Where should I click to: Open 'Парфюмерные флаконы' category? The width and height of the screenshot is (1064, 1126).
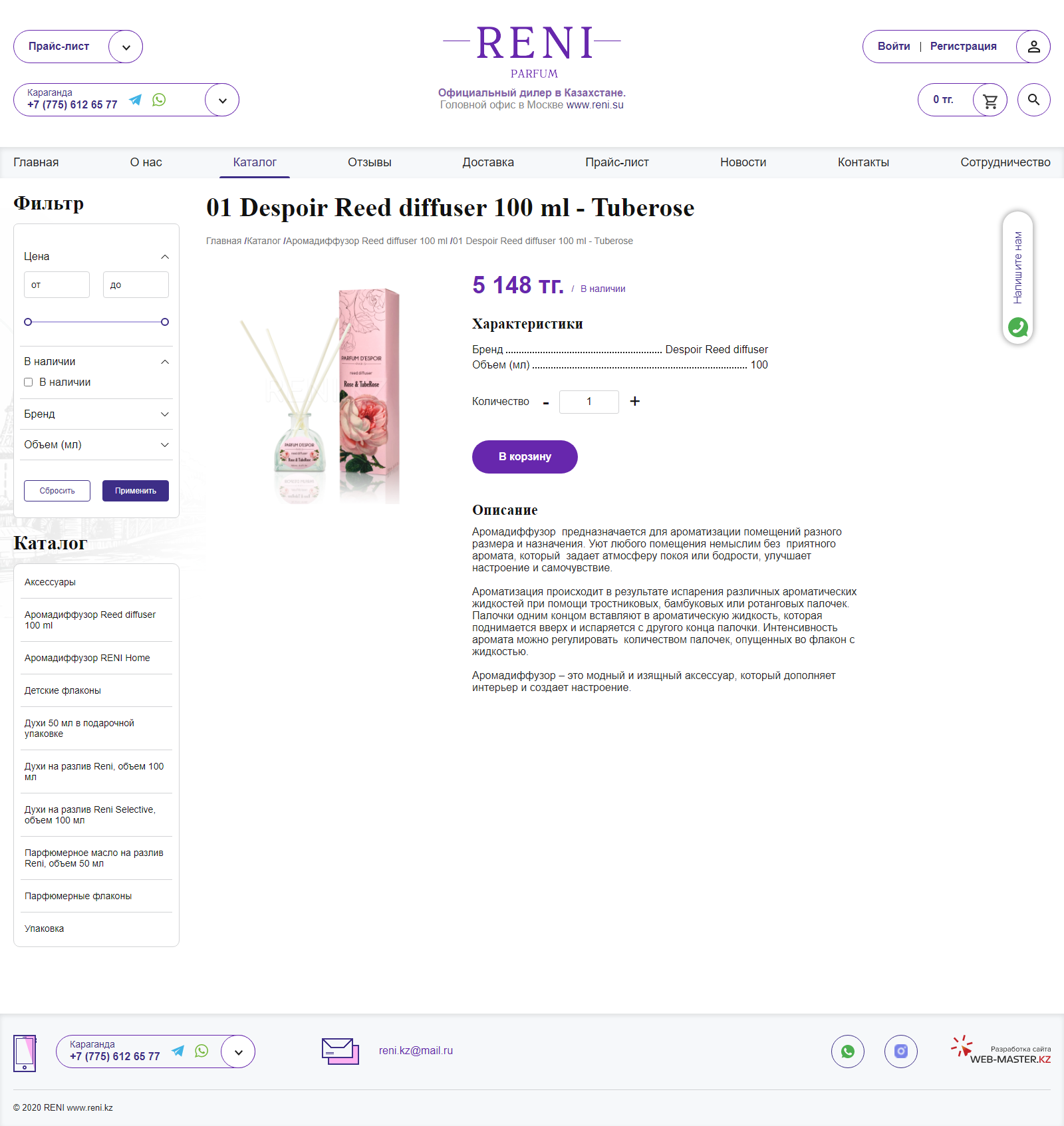[x=78, y=896]
